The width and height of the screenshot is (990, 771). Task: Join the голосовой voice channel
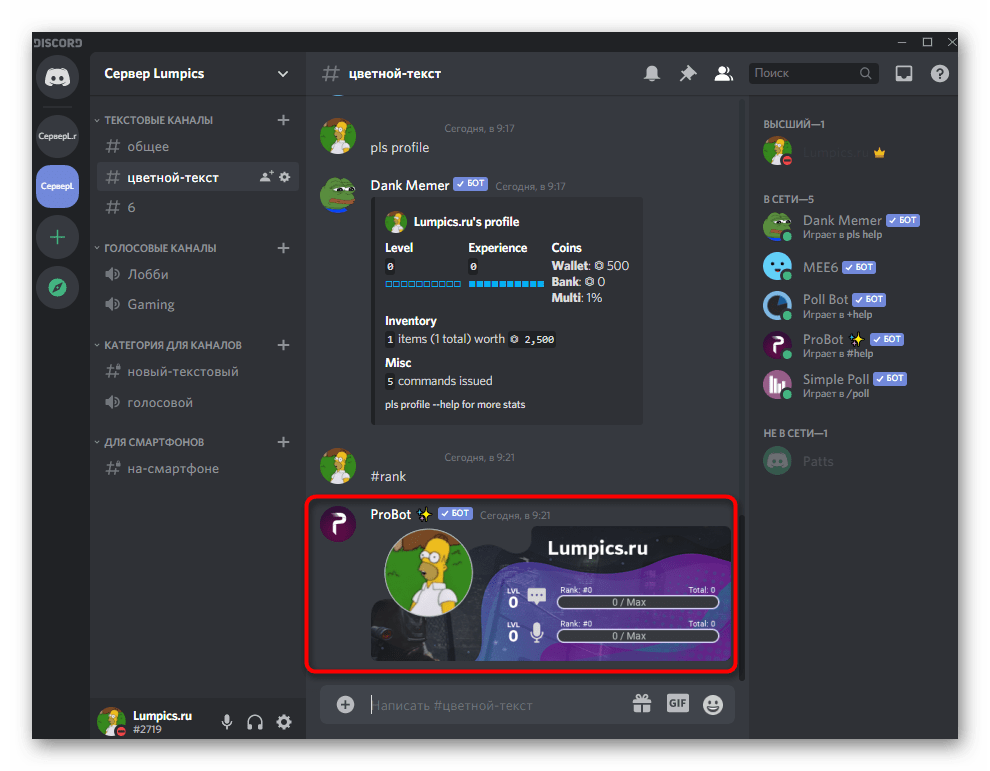click(197, 402)
